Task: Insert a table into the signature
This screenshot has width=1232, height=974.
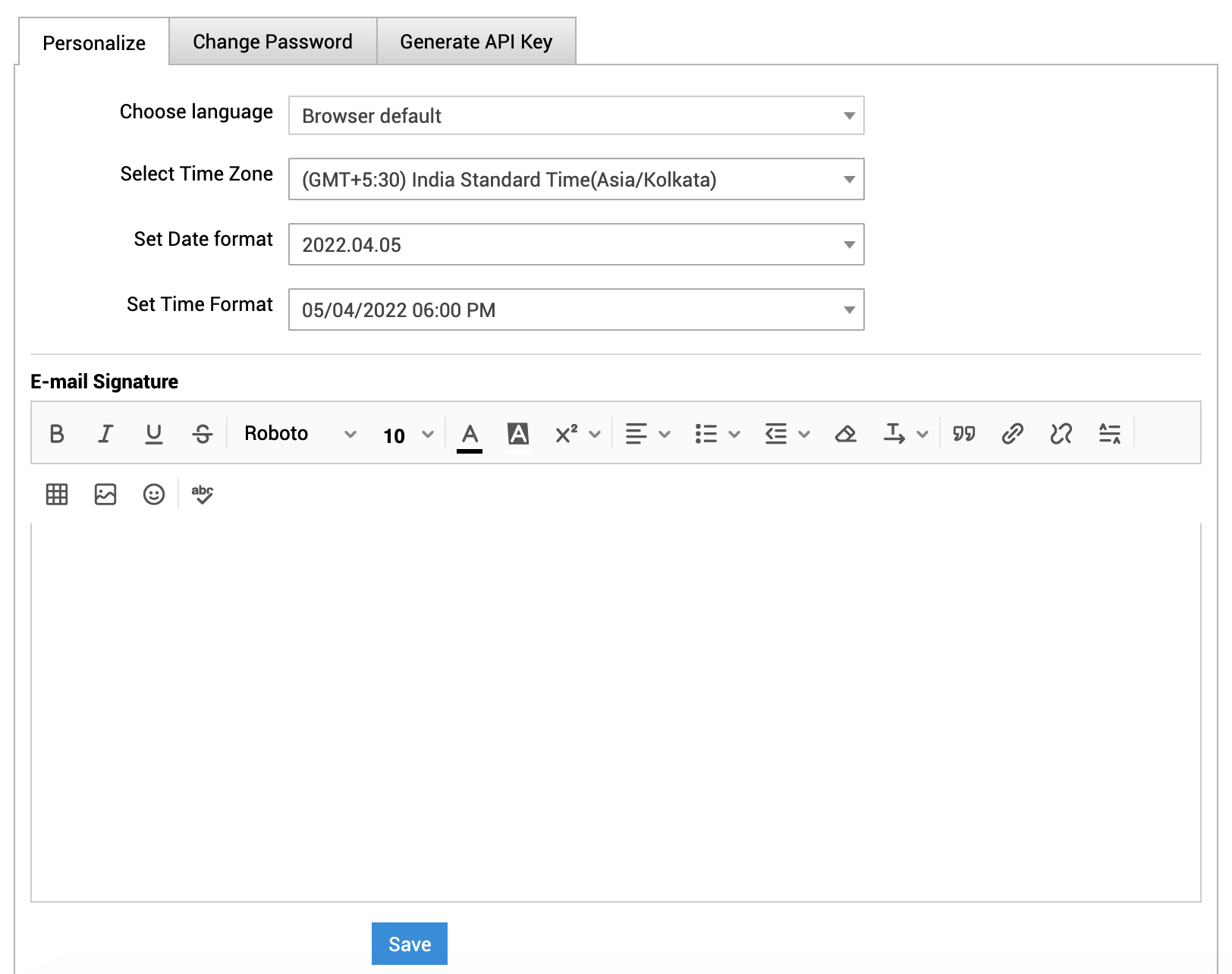Action: coord(57,495)
